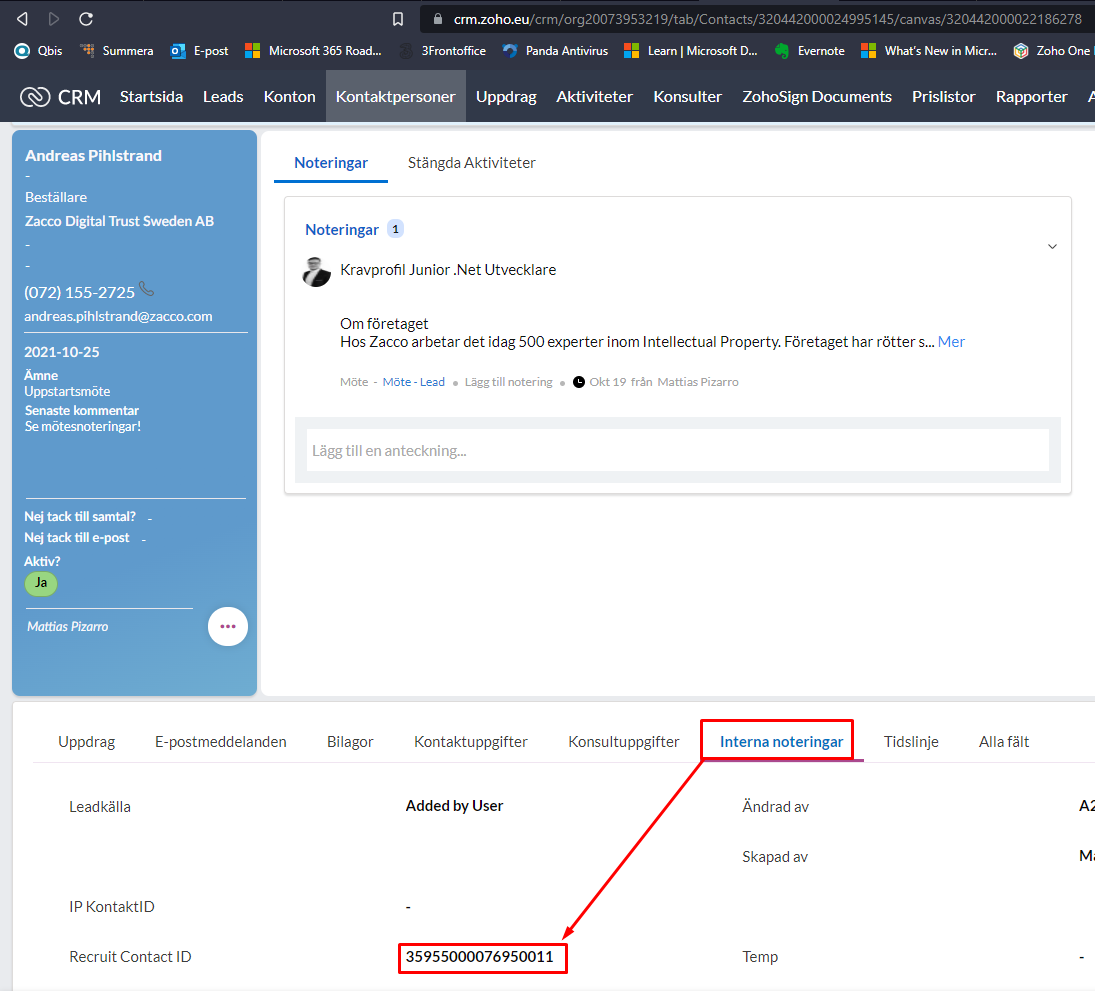
Task: Click the bookmark page icon in address bar
Action: coord(398,19)
